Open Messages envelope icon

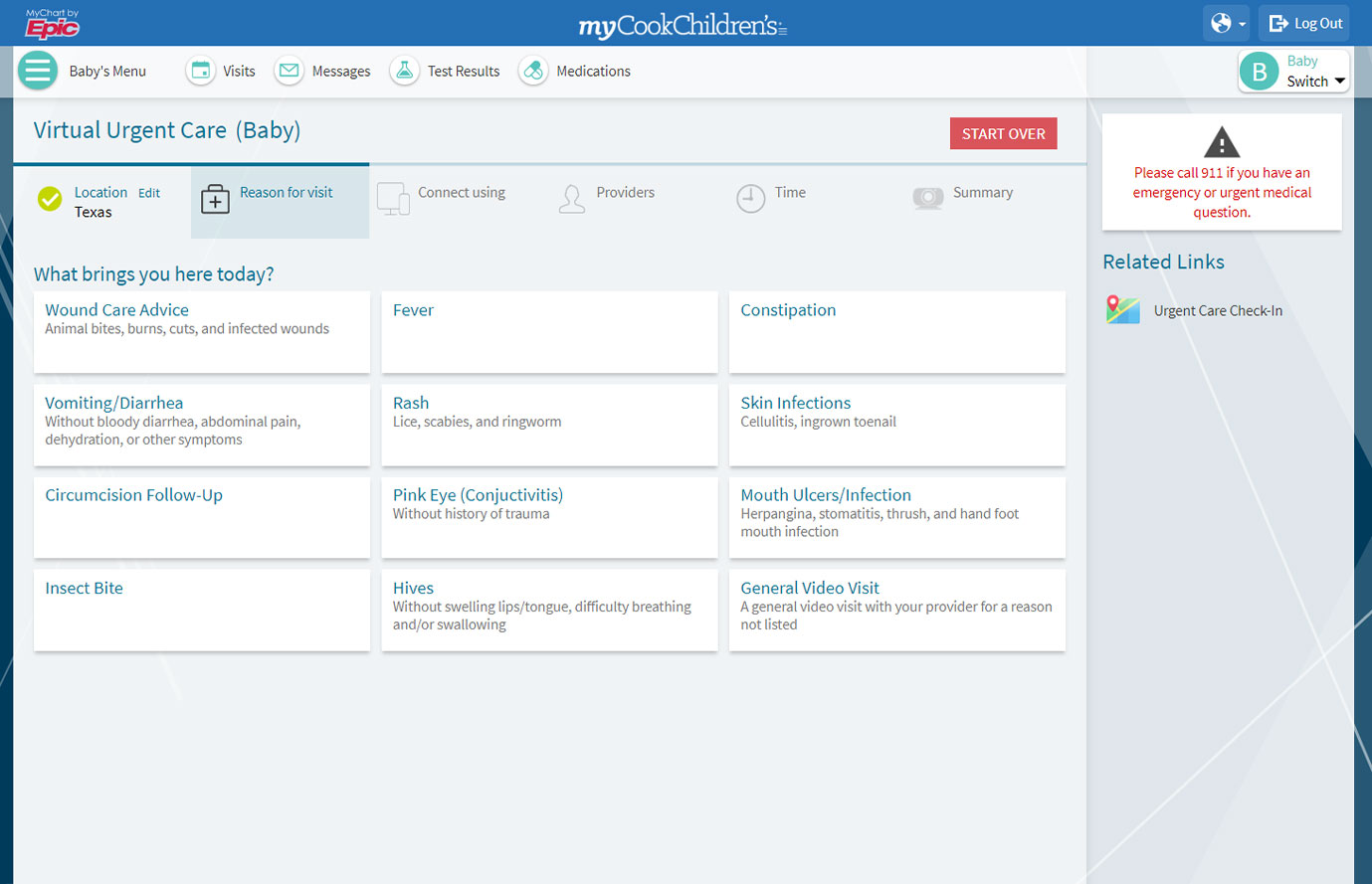coord(290,71)
